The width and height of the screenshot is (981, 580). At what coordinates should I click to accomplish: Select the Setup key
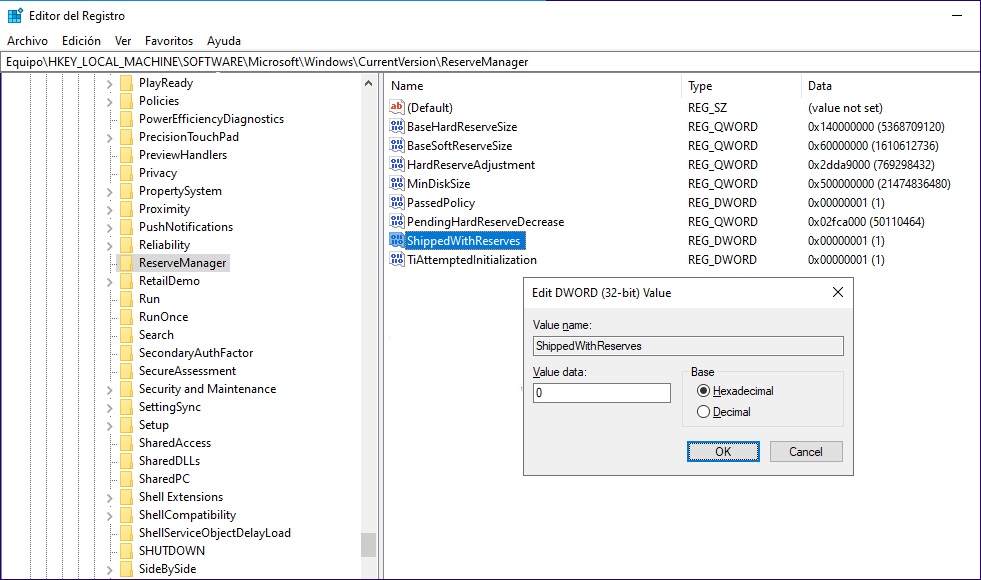(x=154, y=425)
